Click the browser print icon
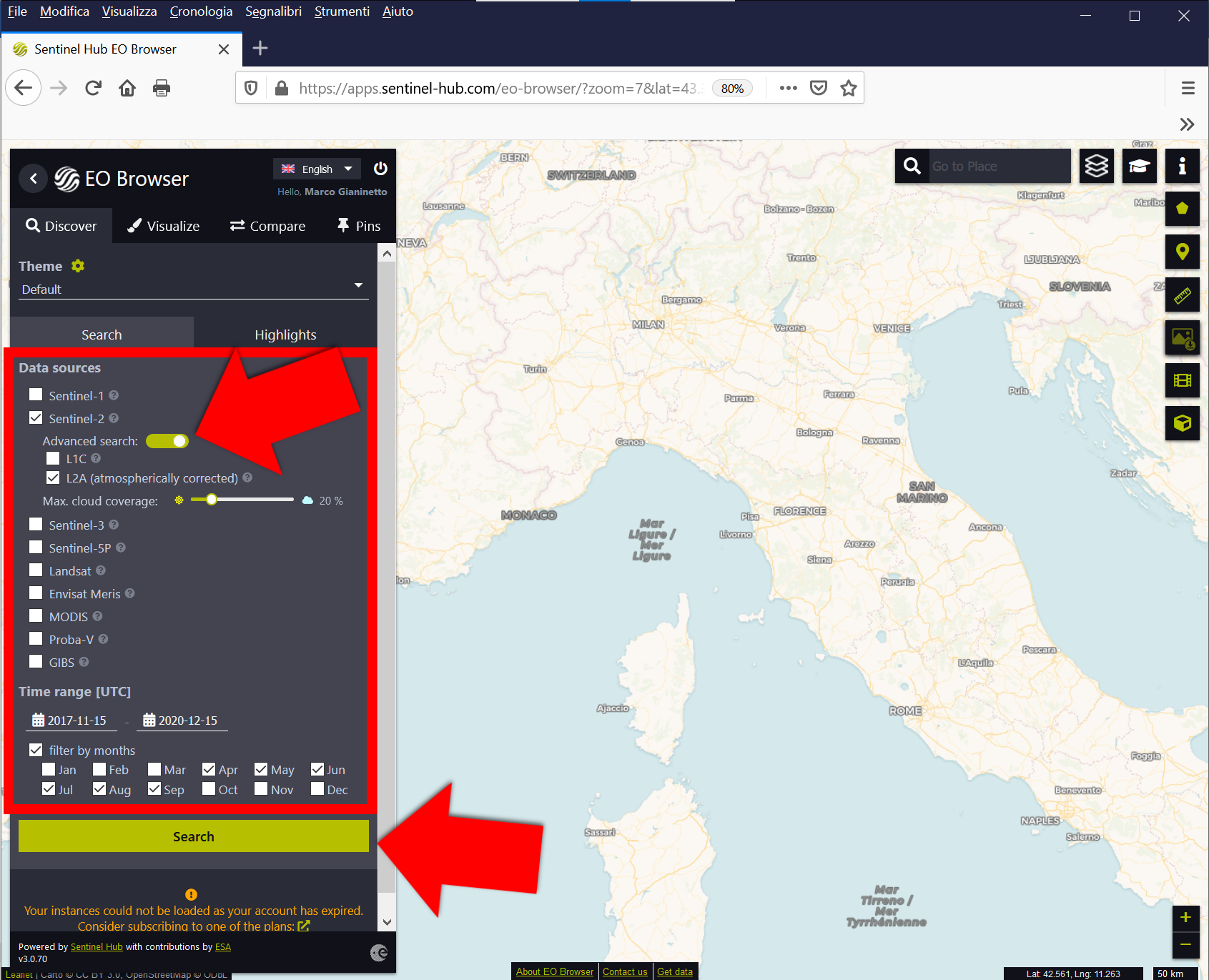Viewport: 1209px width, 980px height. coord(162,88)
